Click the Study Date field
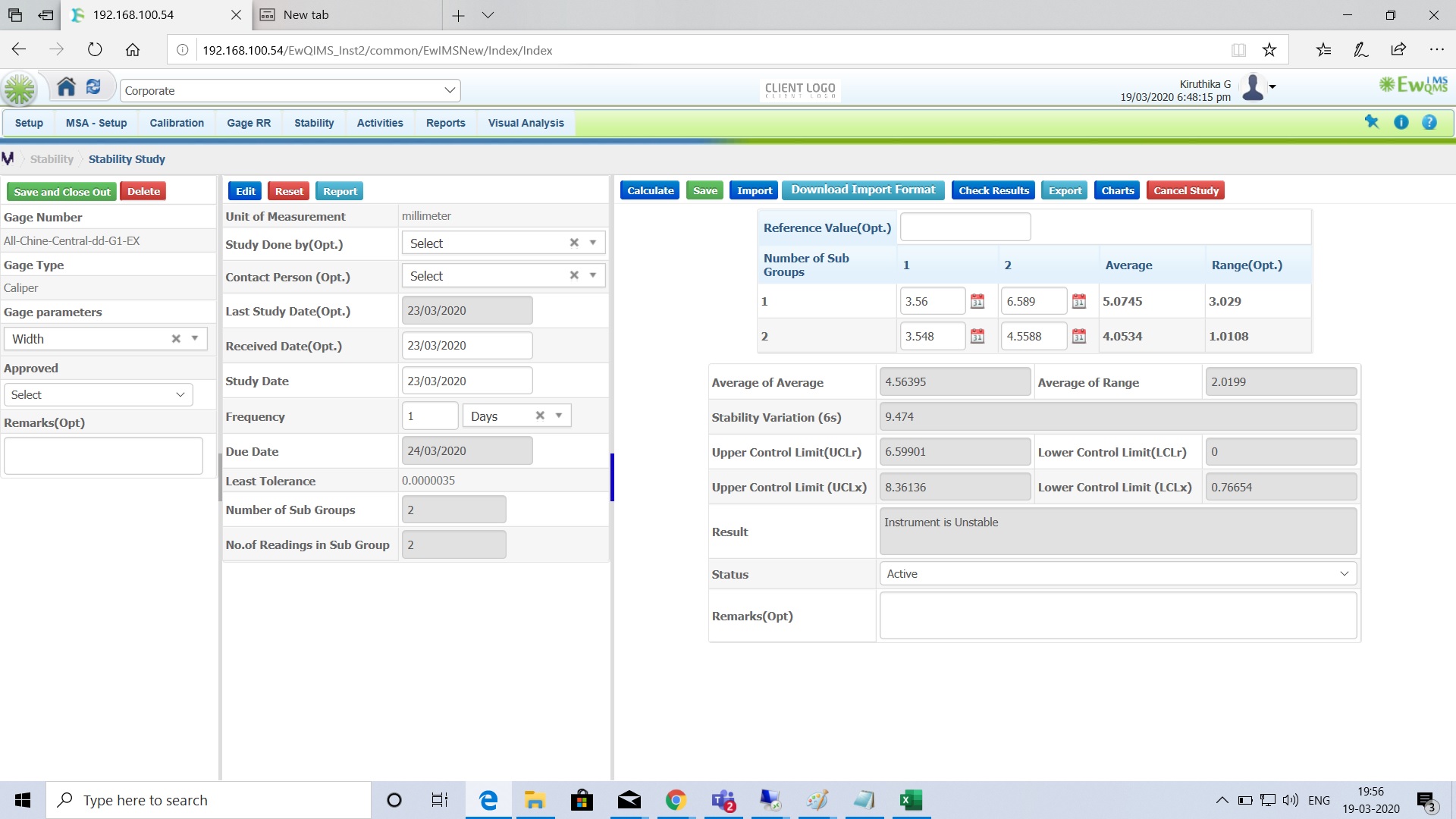Viewport: 1456px width, 819px height. coord(467,381)
